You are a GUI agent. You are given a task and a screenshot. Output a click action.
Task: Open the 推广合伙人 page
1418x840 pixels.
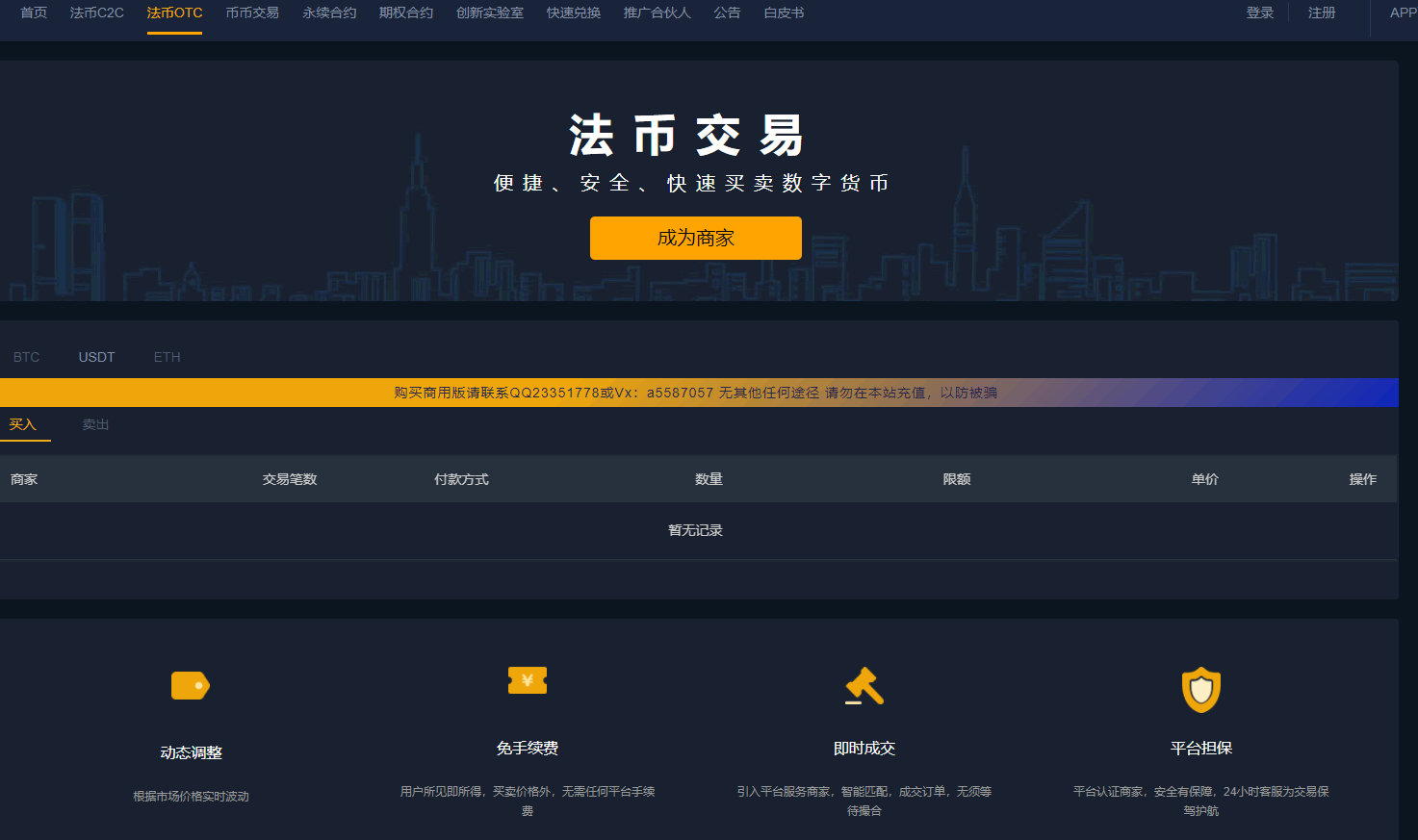657,13
